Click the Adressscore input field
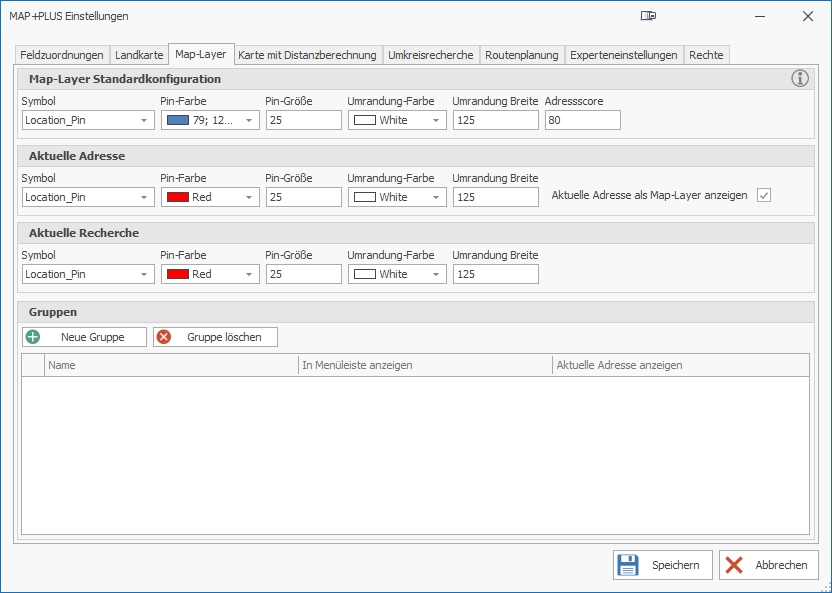Image resolution: width=832 pixels, height=593 pixels. point(583,120)
